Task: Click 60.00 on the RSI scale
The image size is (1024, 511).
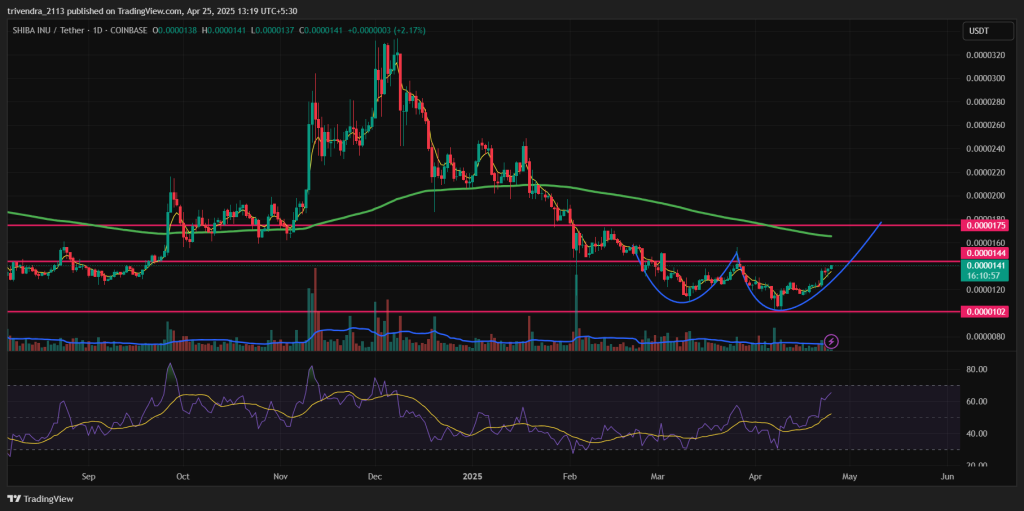Action: click(x=975, y=401)
